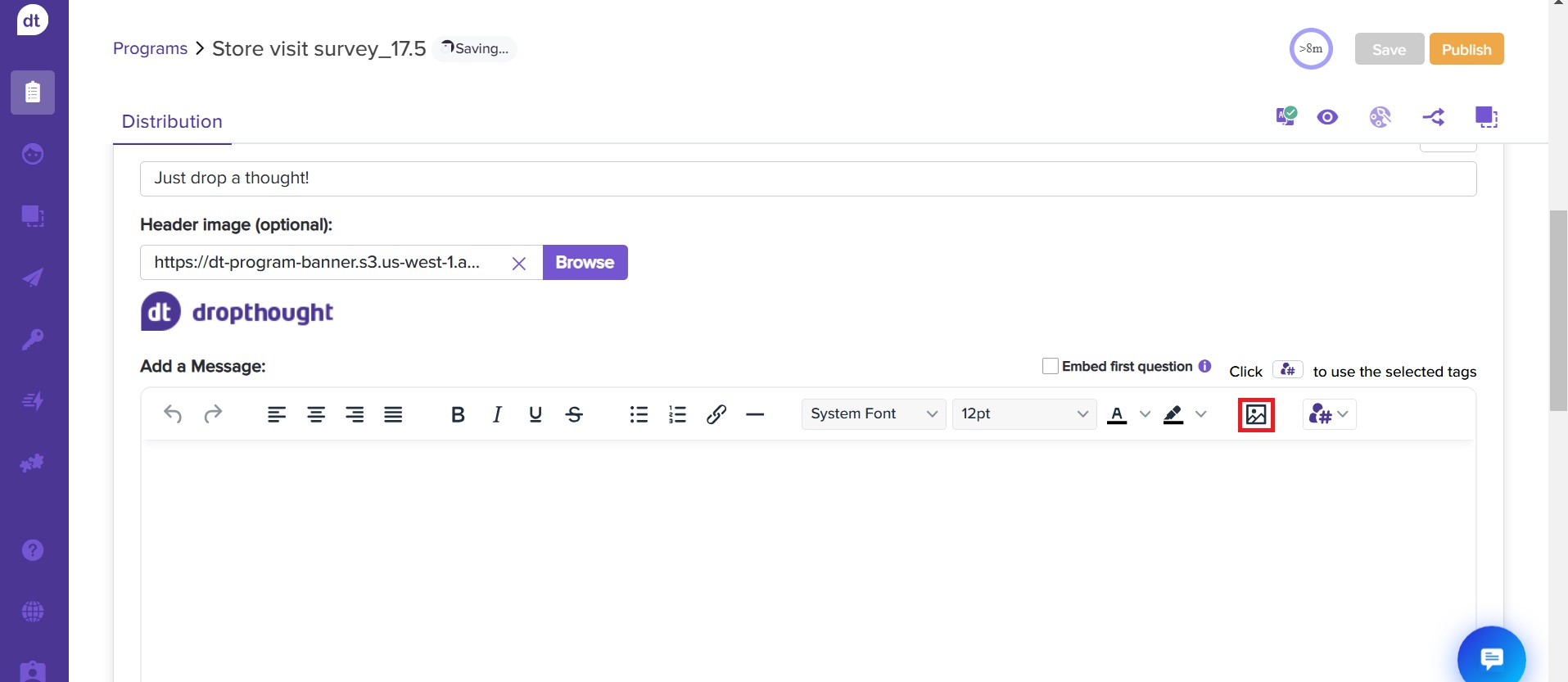Center align the message text
The image size is (1568, 682).
[x=316, y=414]
